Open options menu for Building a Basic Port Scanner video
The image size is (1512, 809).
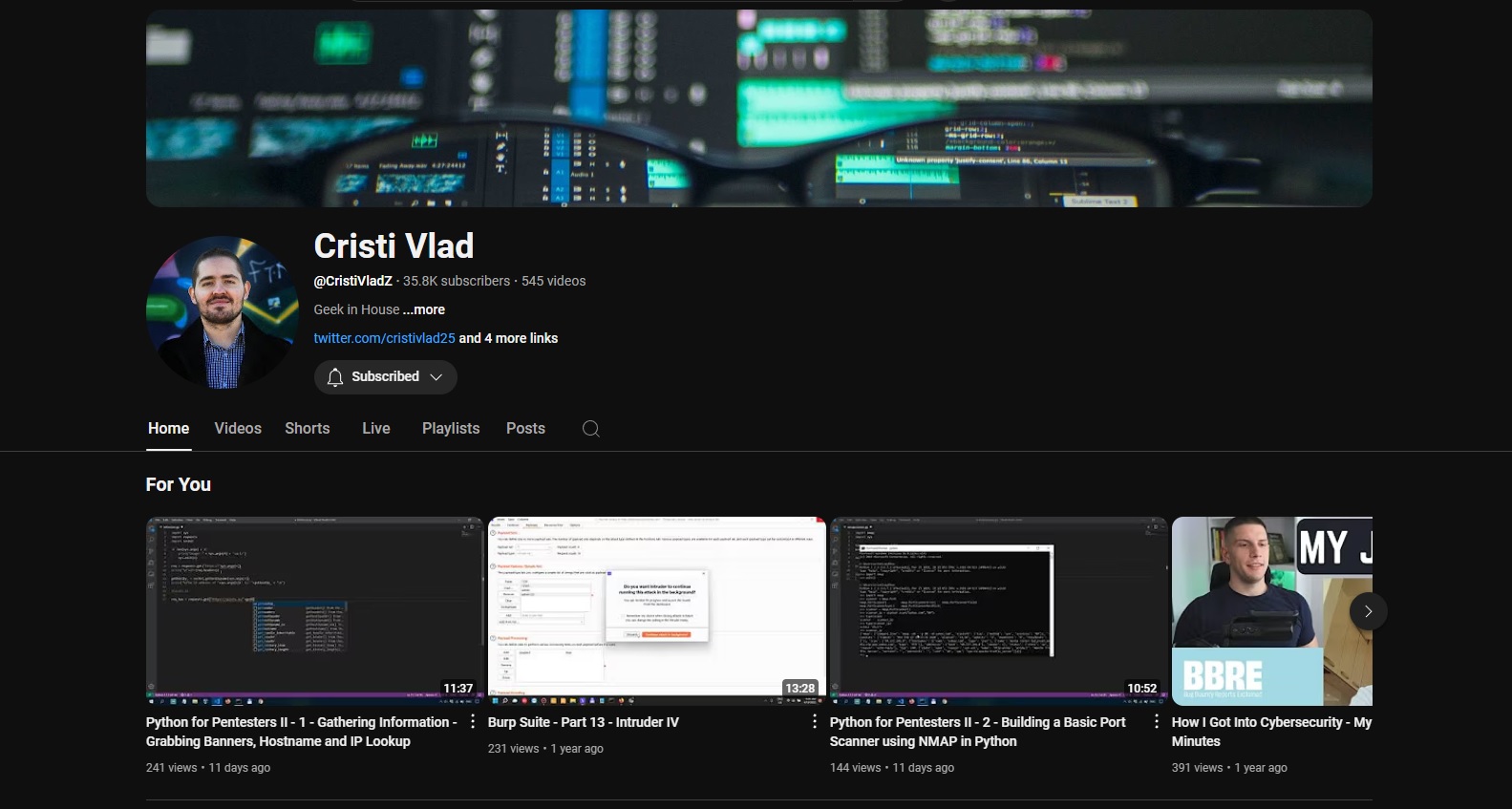(1157, 722)
